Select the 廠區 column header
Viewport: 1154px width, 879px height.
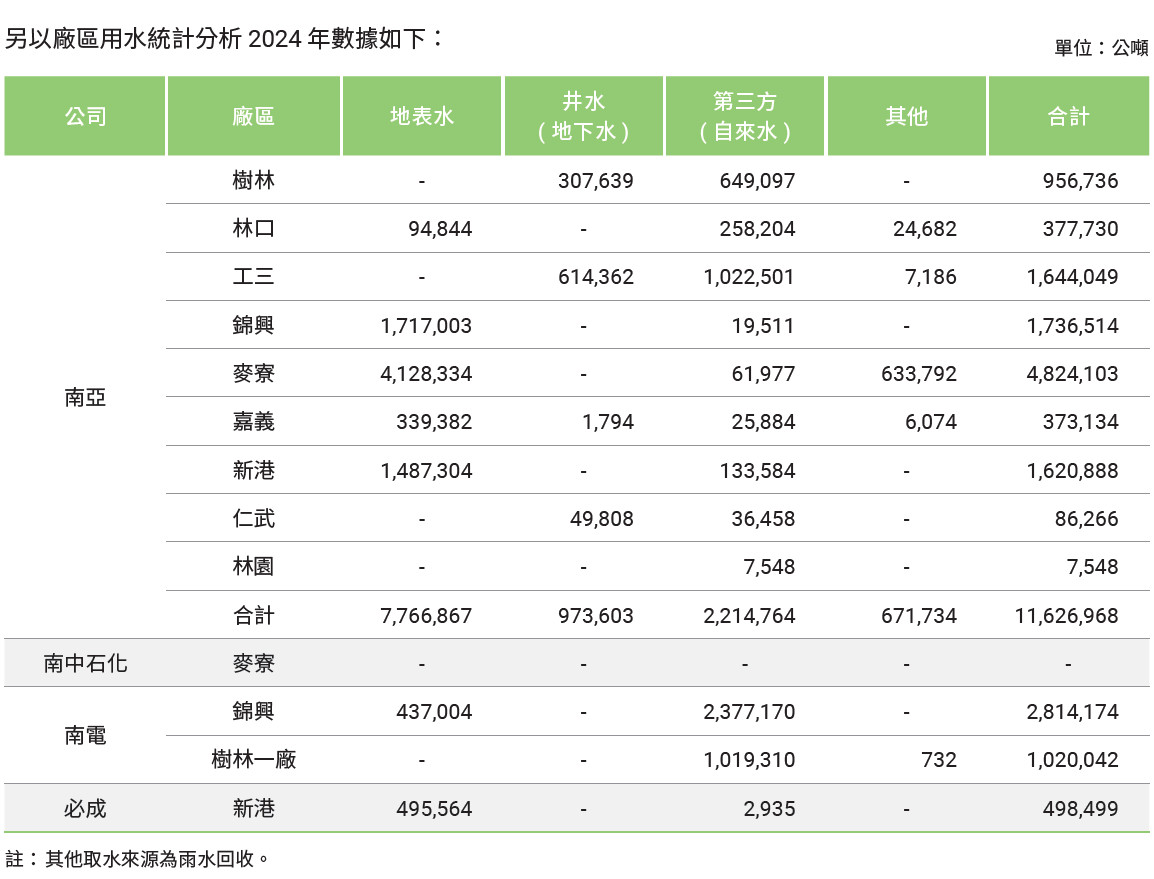pyautogui.click(x=253, y=114)
